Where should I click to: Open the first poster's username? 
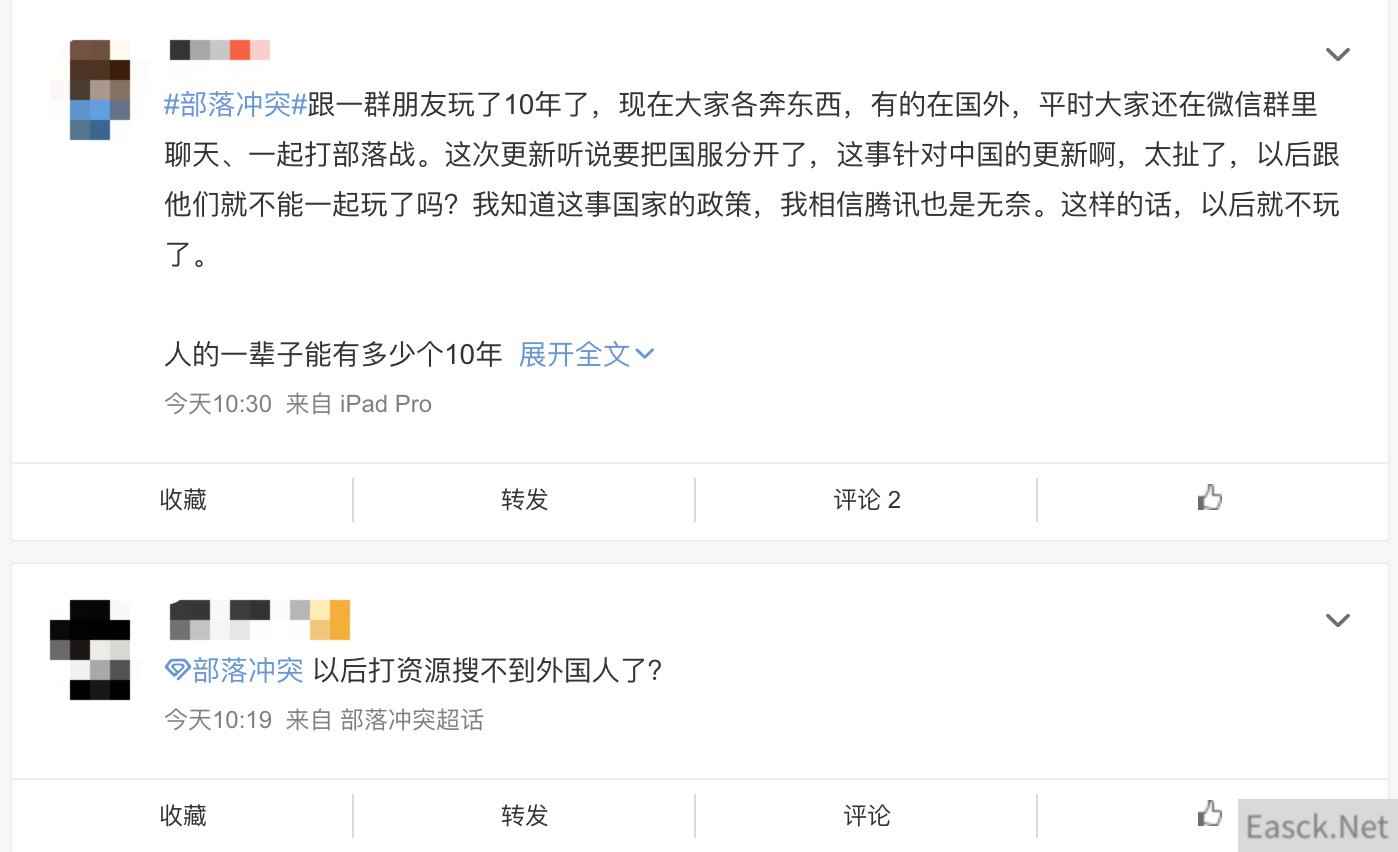click(220, 50)
